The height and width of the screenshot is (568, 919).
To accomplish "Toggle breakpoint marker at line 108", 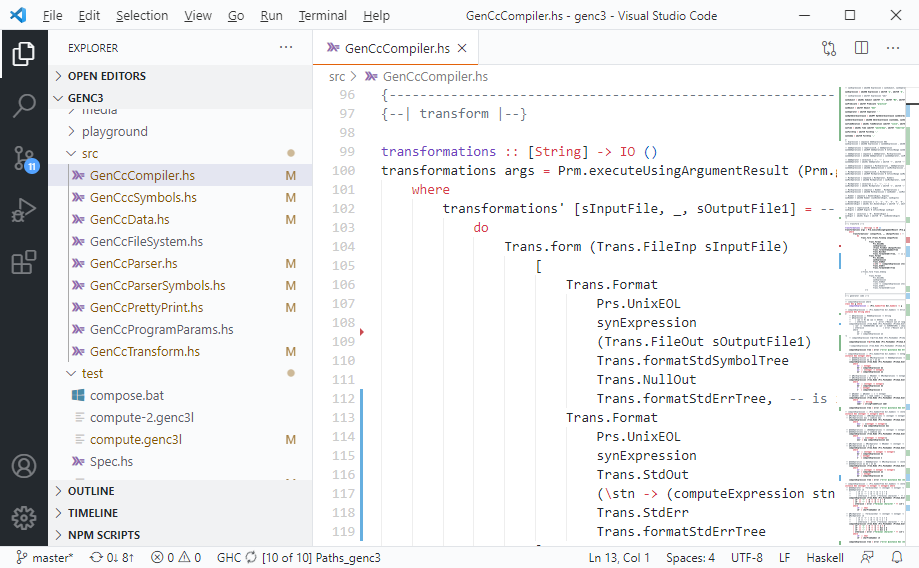I will 361,331.
